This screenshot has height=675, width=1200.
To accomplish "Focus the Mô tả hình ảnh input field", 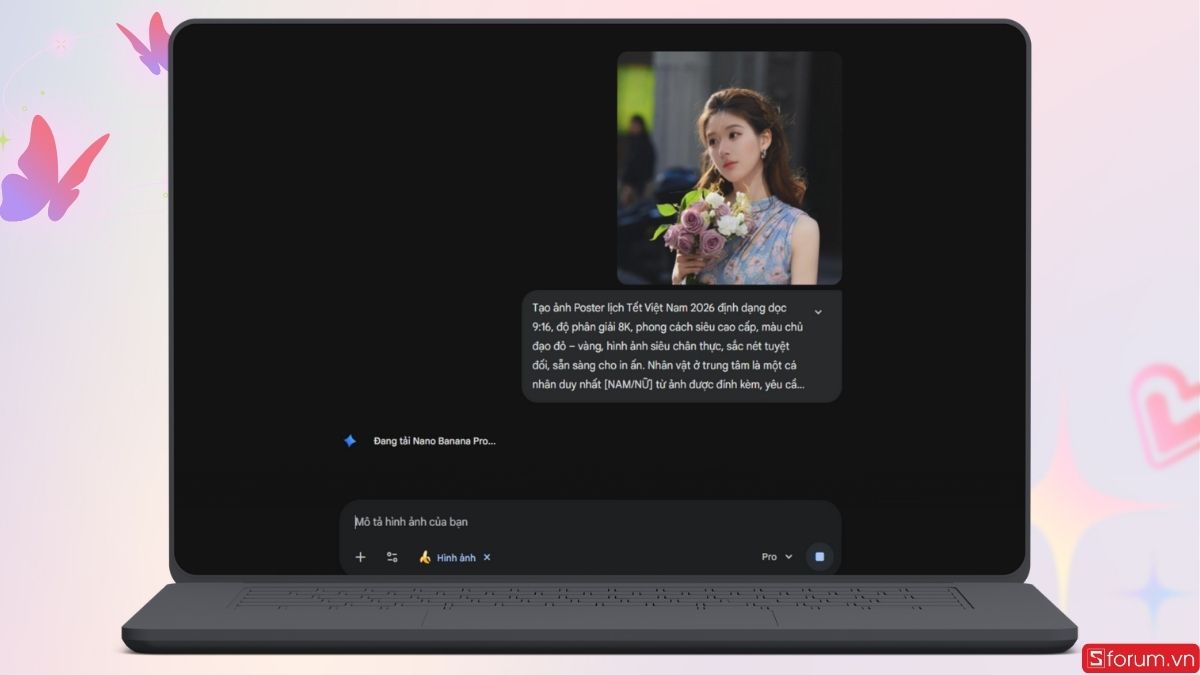I will tap(590, 522).
